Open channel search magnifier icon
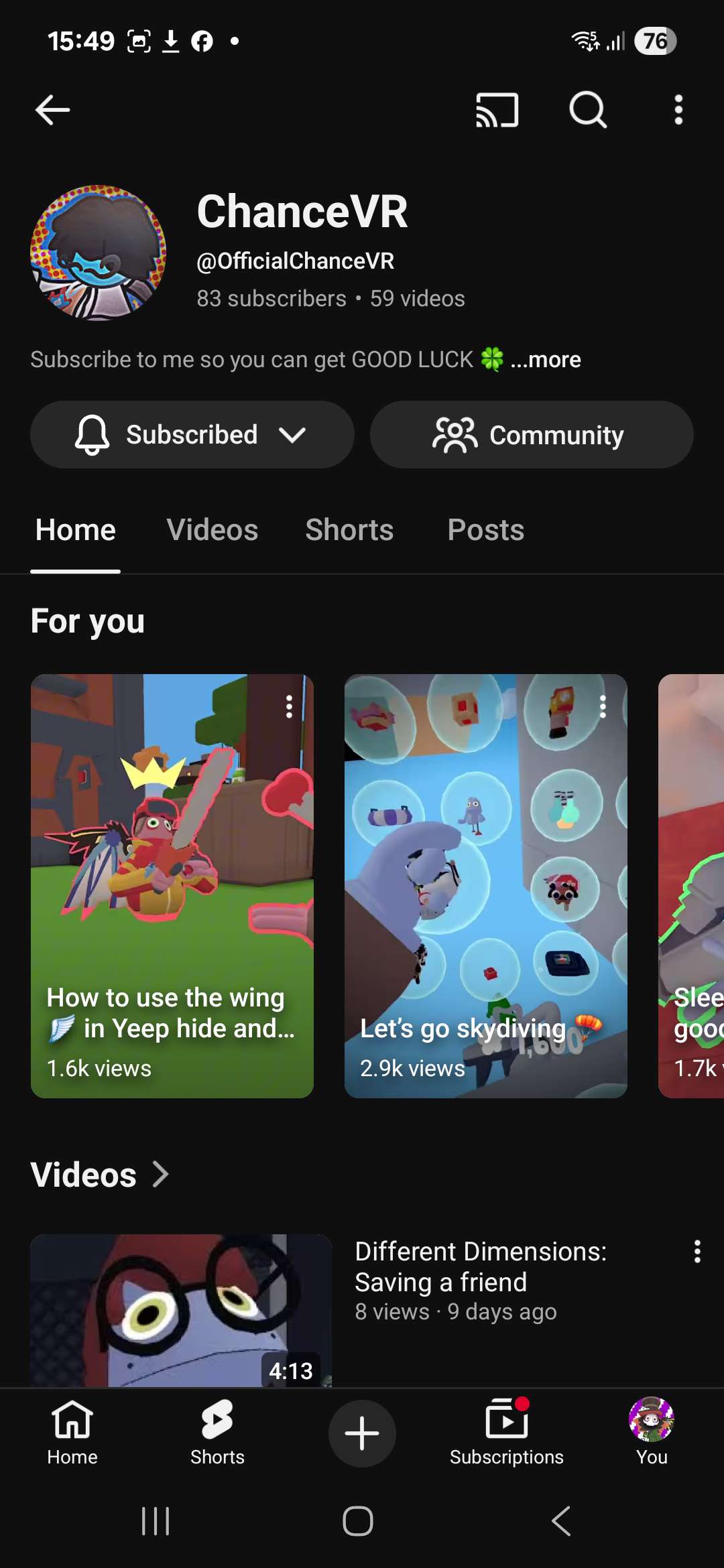Image resolution: width=724 pixels, height=1568 pixels. click(588, 109)
